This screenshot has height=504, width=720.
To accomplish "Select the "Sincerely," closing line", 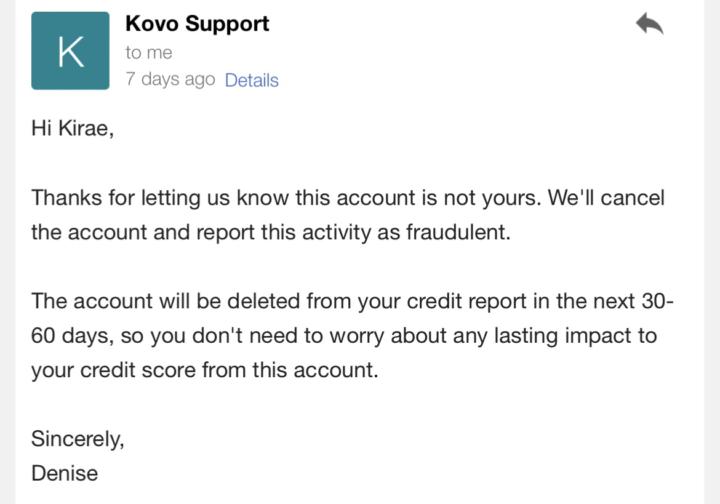I will point(78,439).
